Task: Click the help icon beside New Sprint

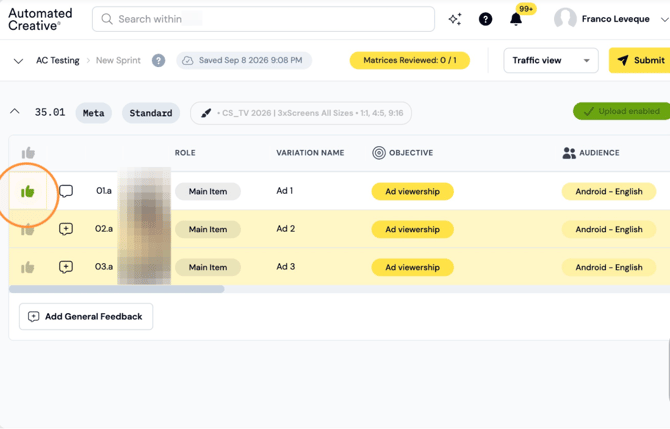Action: (x=159, y=60)
